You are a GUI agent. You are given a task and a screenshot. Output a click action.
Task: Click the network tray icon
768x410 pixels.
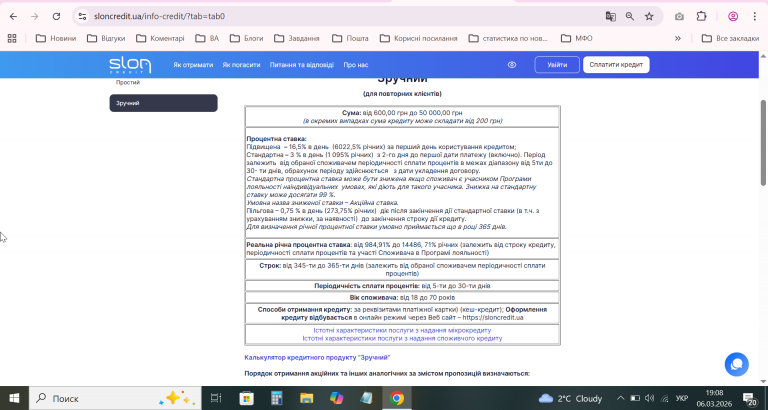coord(665,398)
